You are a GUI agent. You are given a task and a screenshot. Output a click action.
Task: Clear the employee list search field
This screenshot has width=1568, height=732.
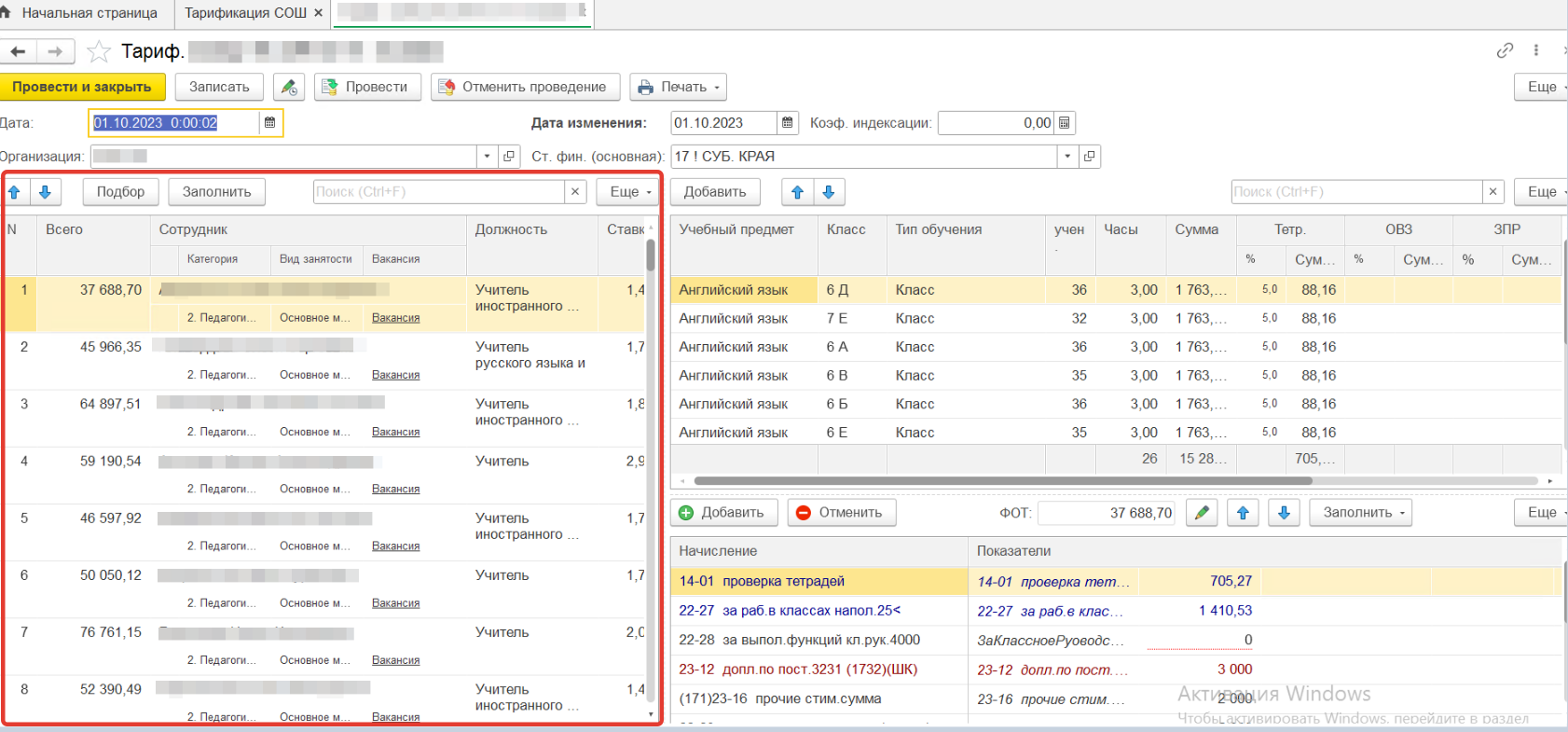[x=575, y=192]
